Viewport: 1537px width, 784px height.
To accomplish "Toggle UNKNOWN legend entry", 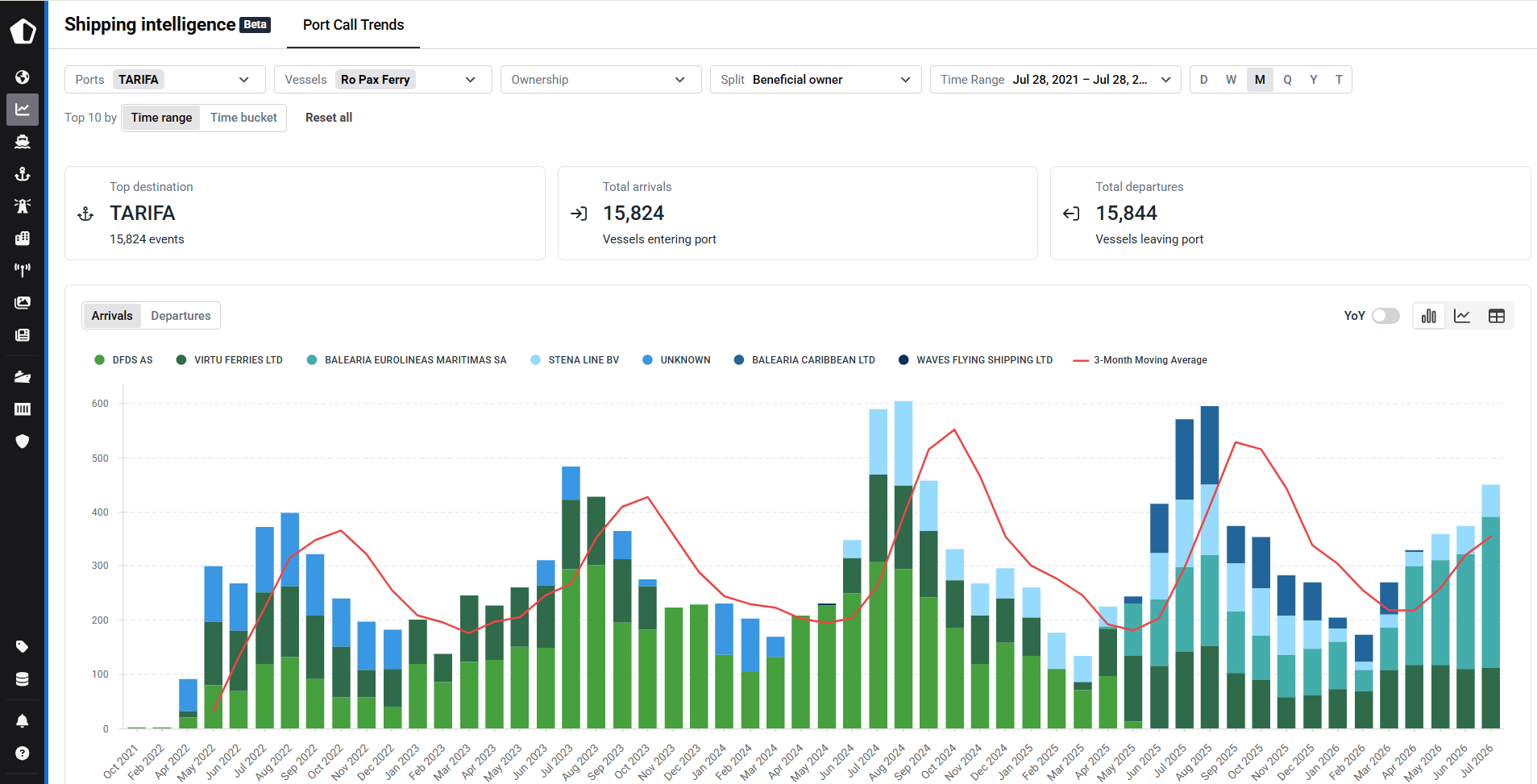I will (x=676, y=360).
